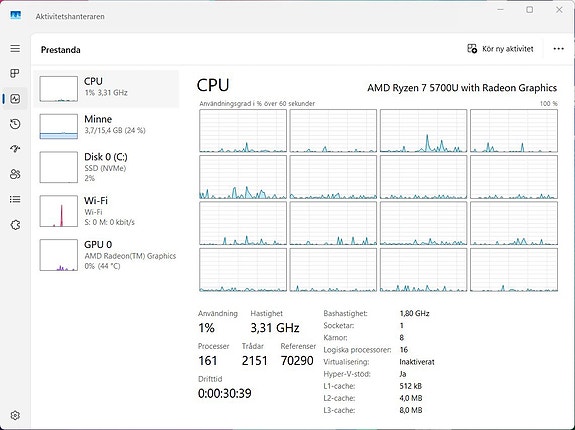Click the Wi-Fi thumbnail graph with spike

click(59, 211)
